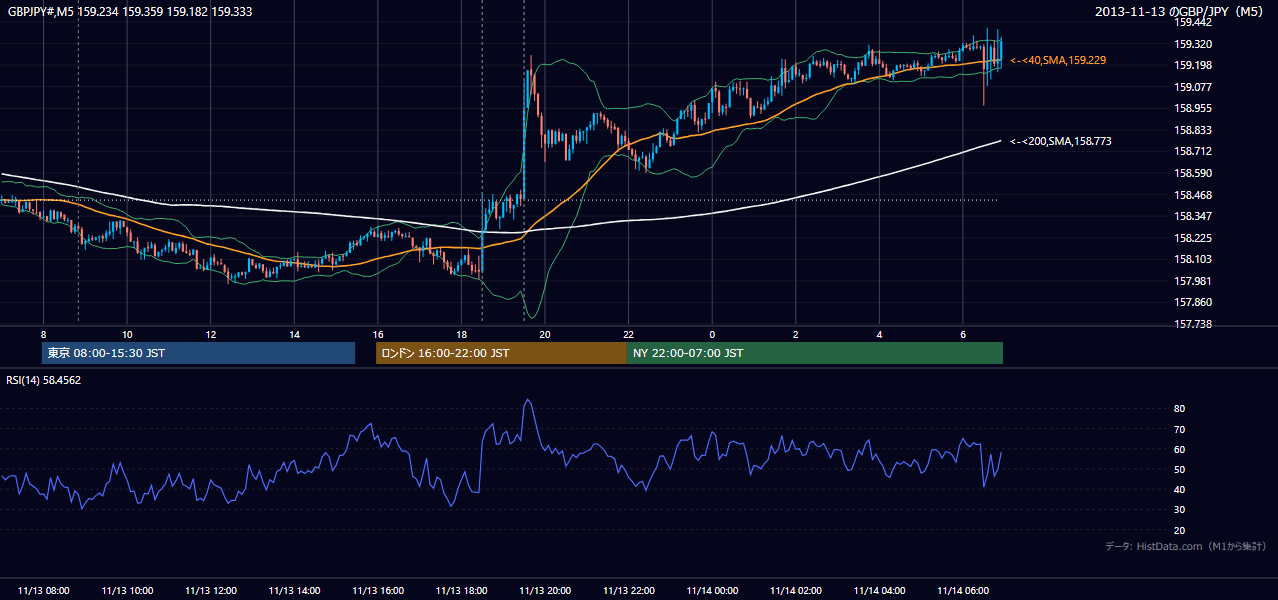This screenshot has width=1278, height=600.
Task: Click RSI scale value 60
Action: click(x=1180, y=449)
